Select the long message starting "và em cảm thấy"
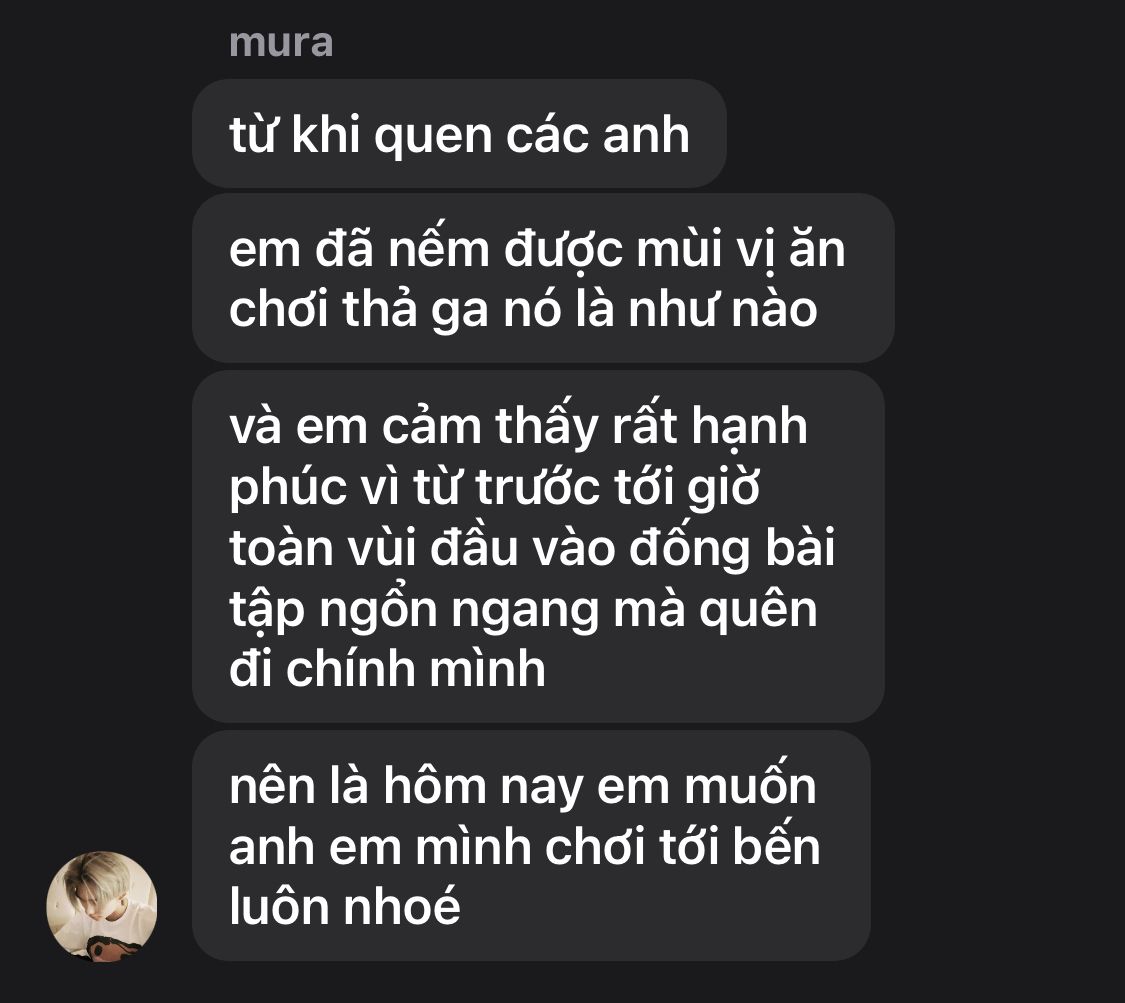Image resolution: width=1125 pixels, height=1003 pixels. [x=538, y=547]
